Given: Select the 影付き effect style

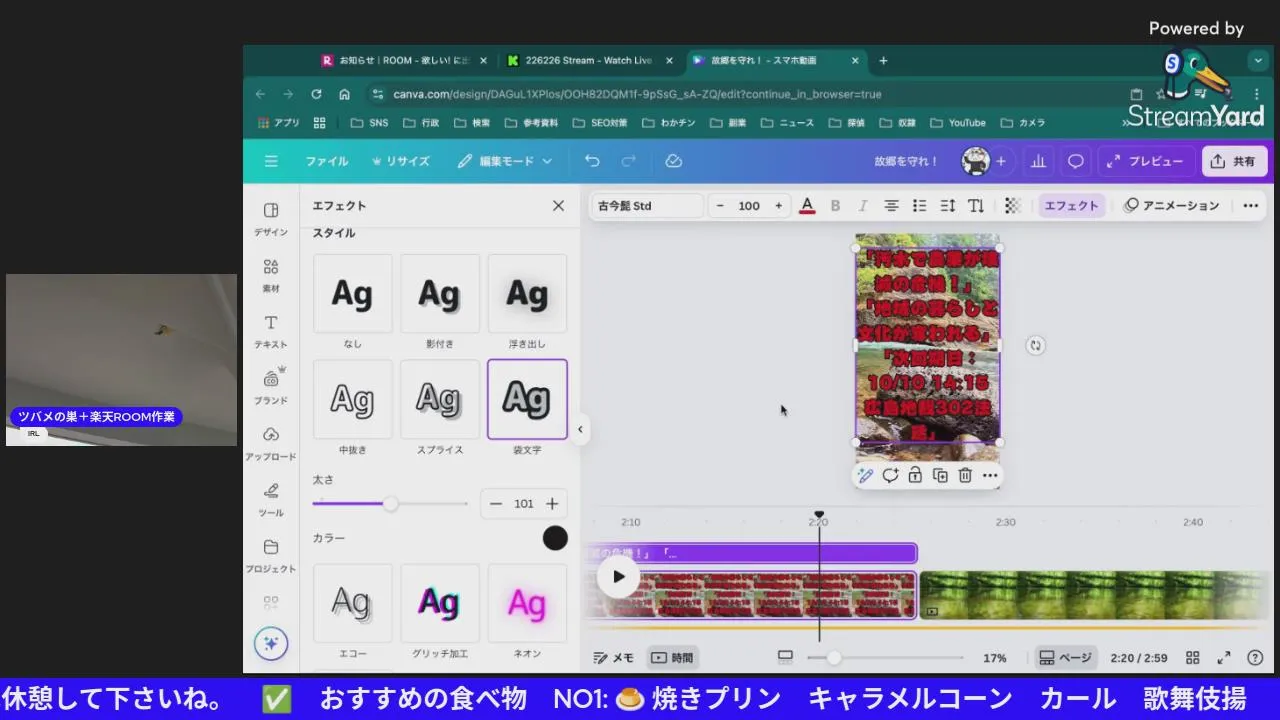Looking at the screenshot, I should pyautogui.click(x=440, y=293).
